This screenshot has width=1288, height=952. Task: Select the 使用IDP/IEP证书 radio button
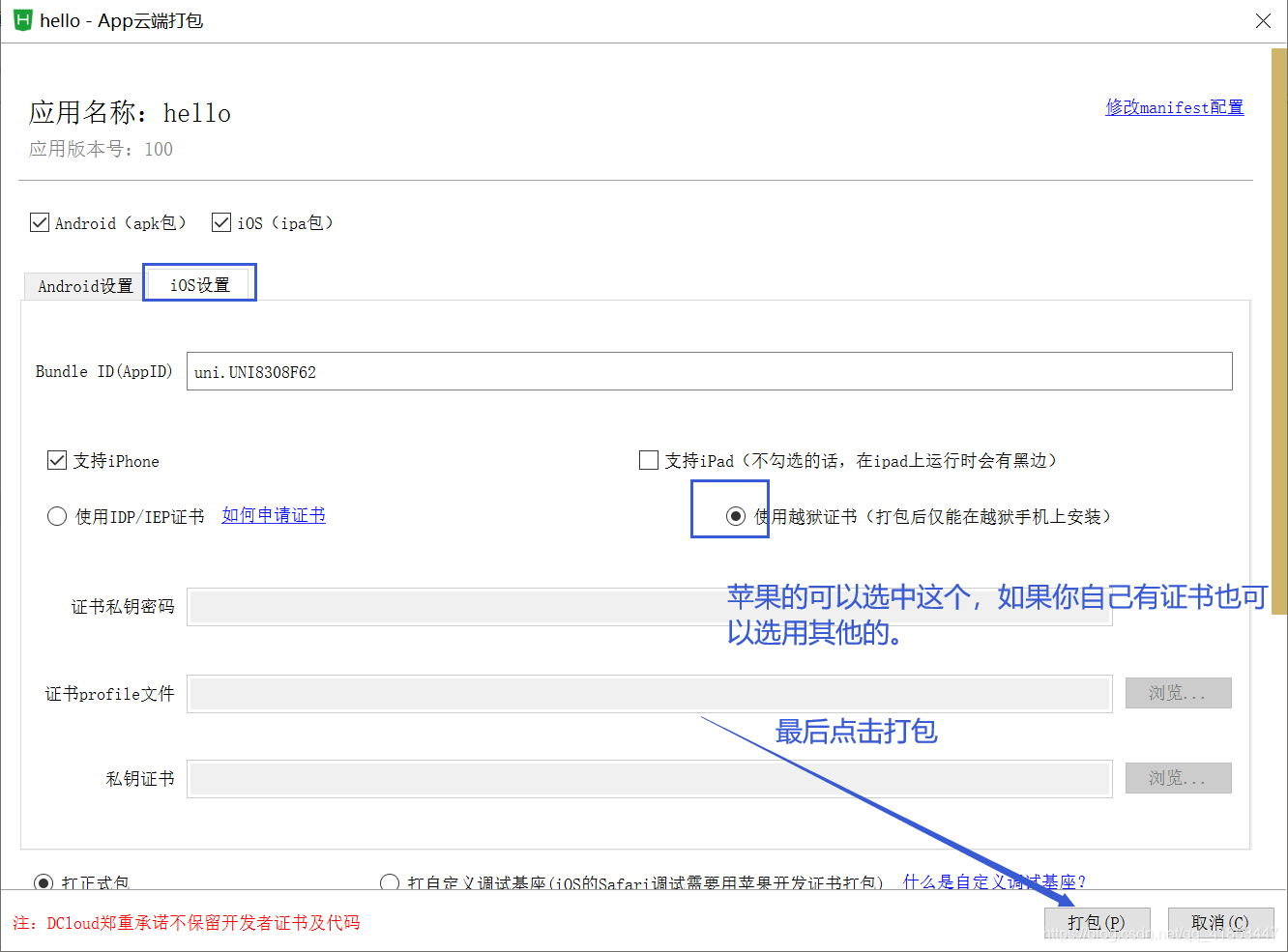click(57, 516)
